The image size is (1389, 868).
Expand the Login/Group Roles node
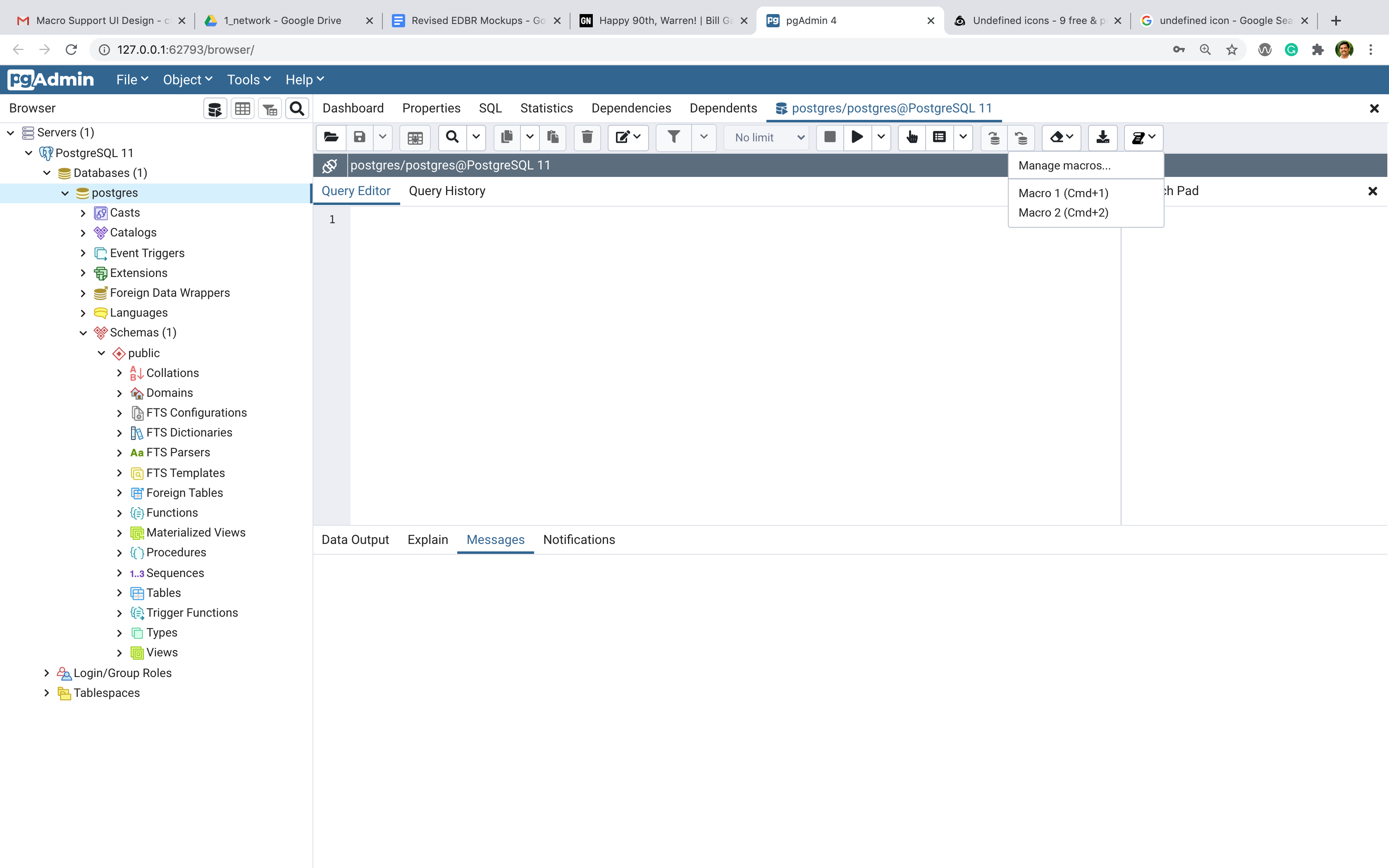(x=47, y=673)
